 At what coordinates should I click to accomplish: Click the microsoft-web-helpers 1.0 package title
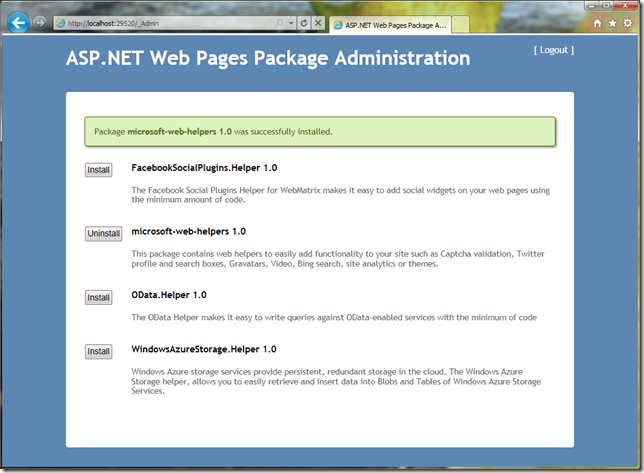pyautogui.click(x=189, y=232)
